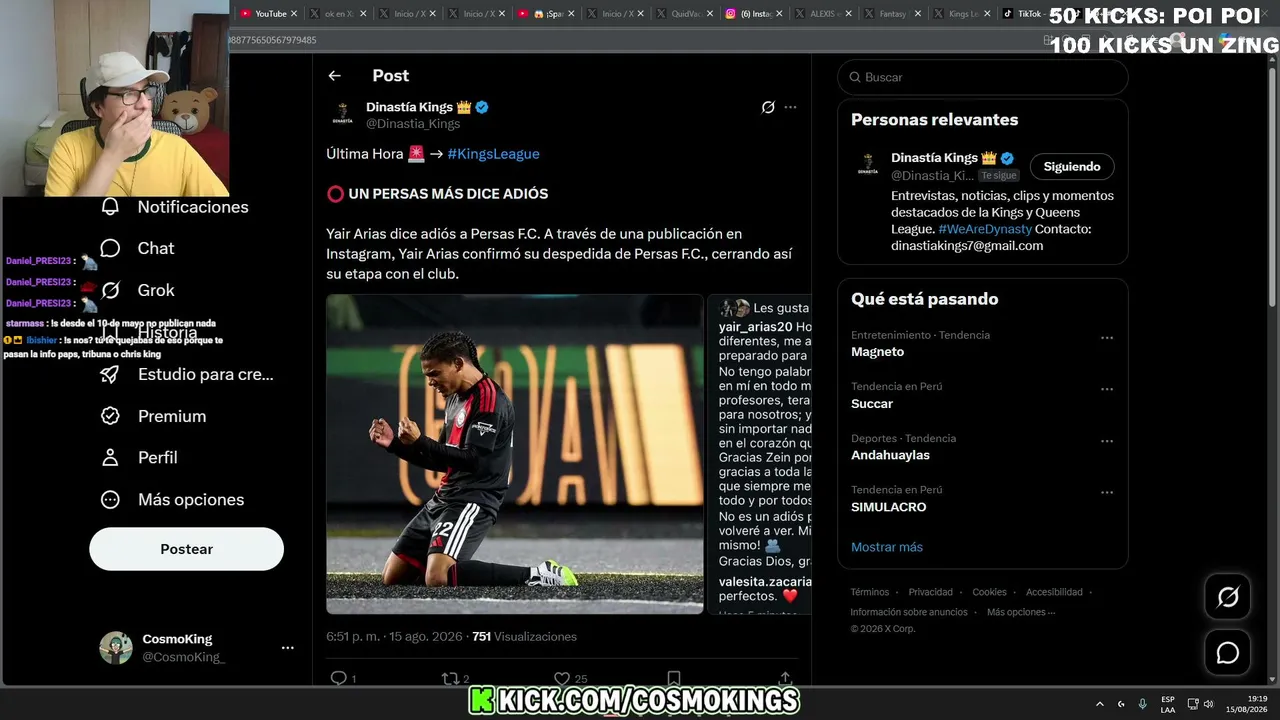Open the Yair Arias kneeling photo
1280x720 pixels.
(515, 454)
